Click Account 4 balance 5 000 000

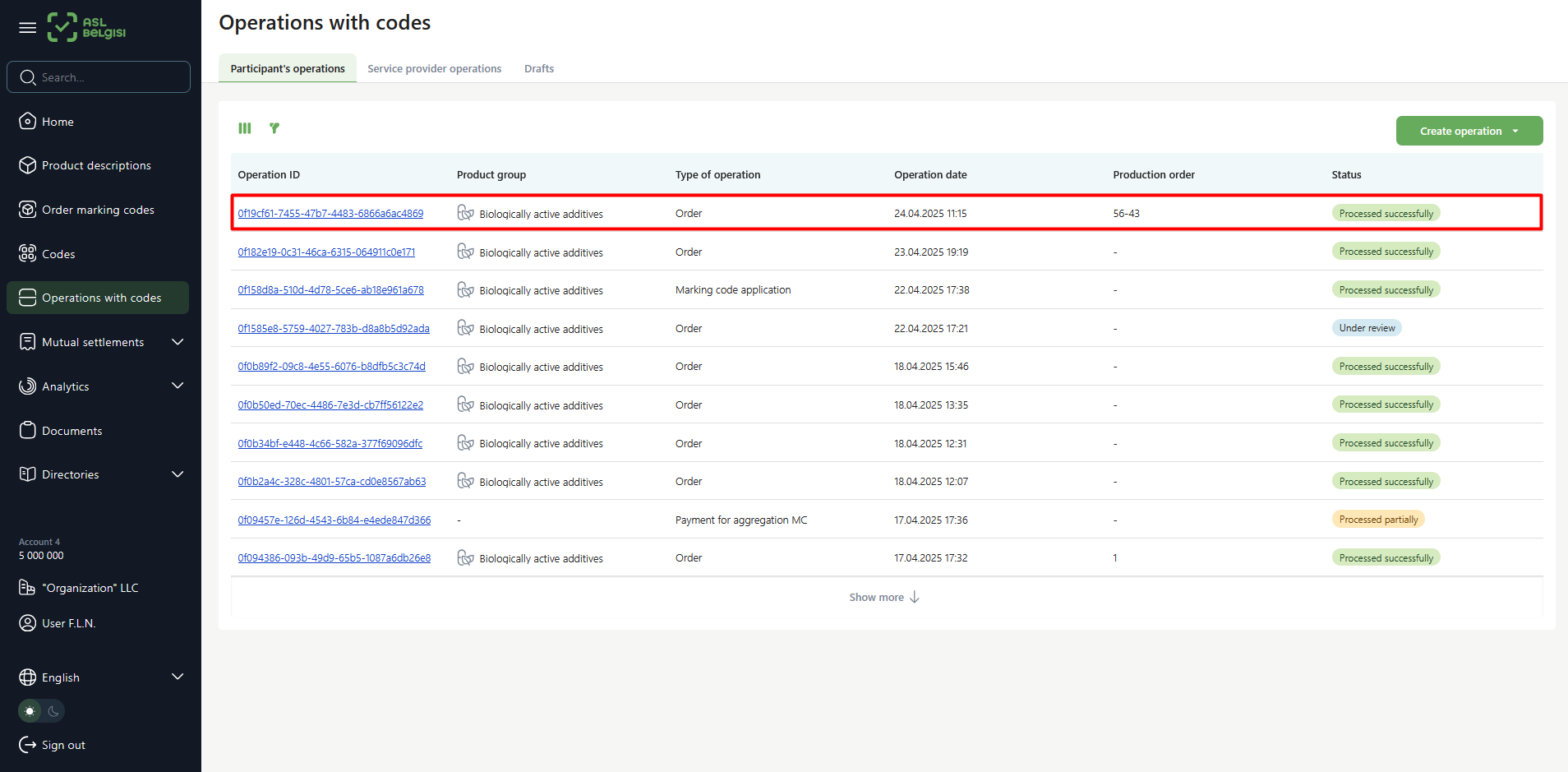(x=41, y=556)
